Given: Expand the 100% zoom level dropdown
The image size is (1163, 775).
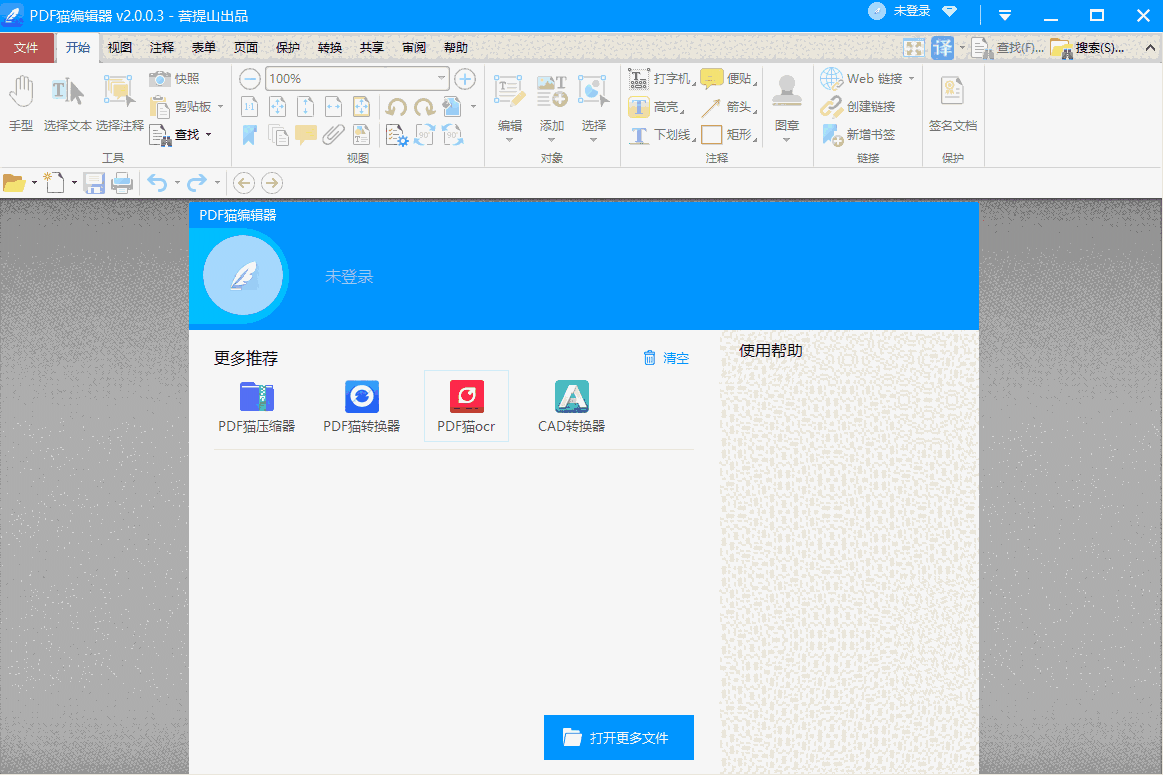Looking at the screenshot, I should [x=441, y=79].
